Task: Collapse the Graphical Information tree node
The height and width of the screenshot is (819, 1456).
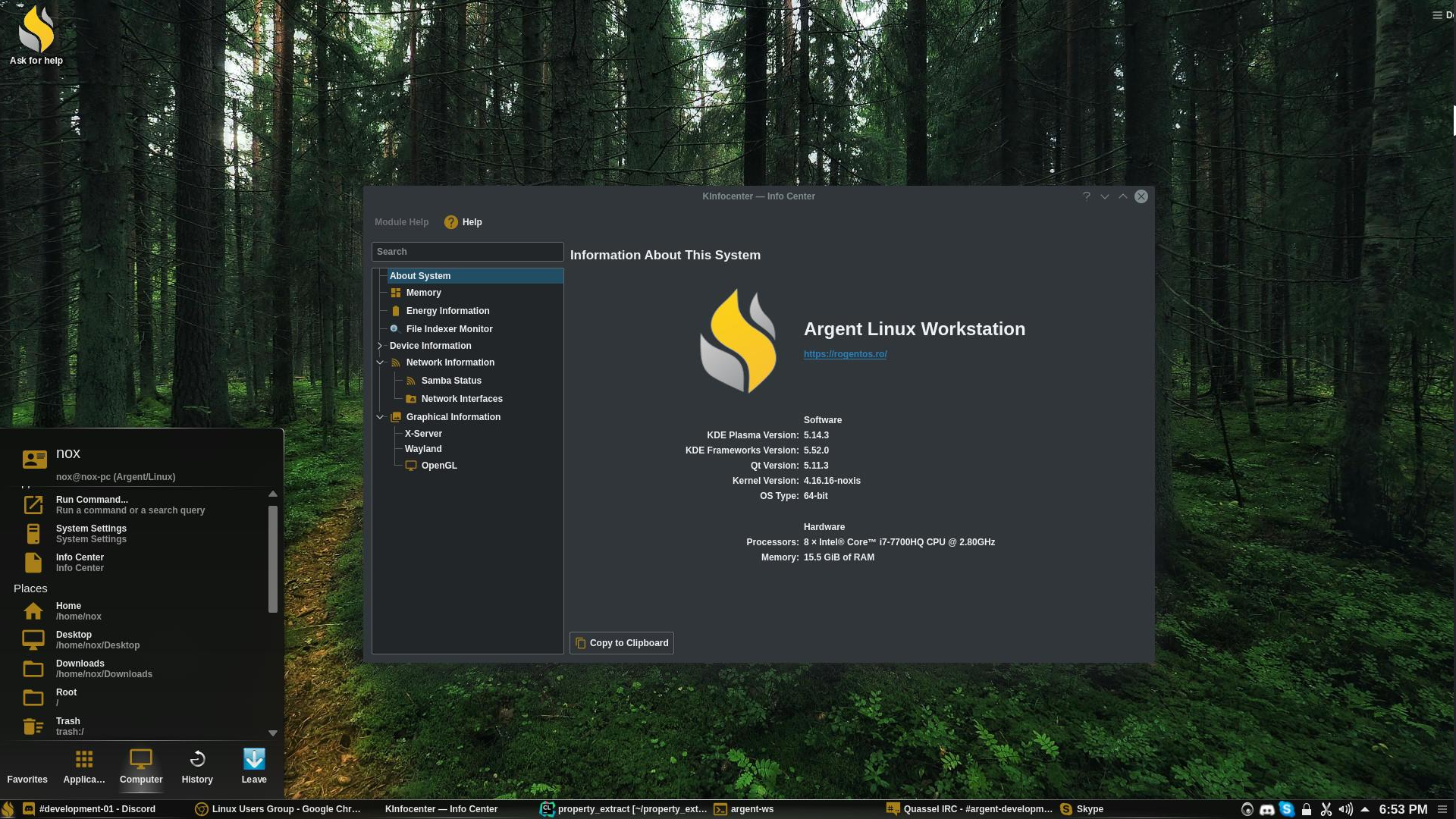Action: click(x=380, y=417)
